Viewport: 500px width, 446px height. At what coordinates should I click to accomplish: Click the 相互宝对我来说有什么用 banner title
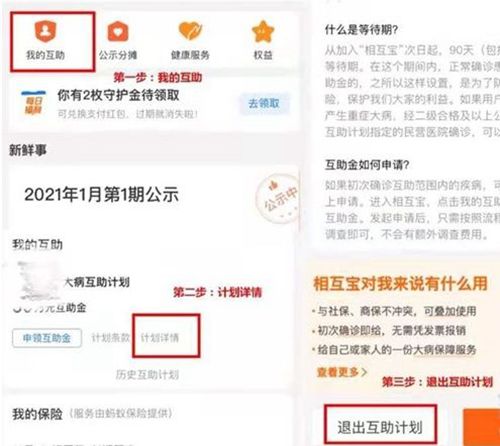click(x=400, y=284)
